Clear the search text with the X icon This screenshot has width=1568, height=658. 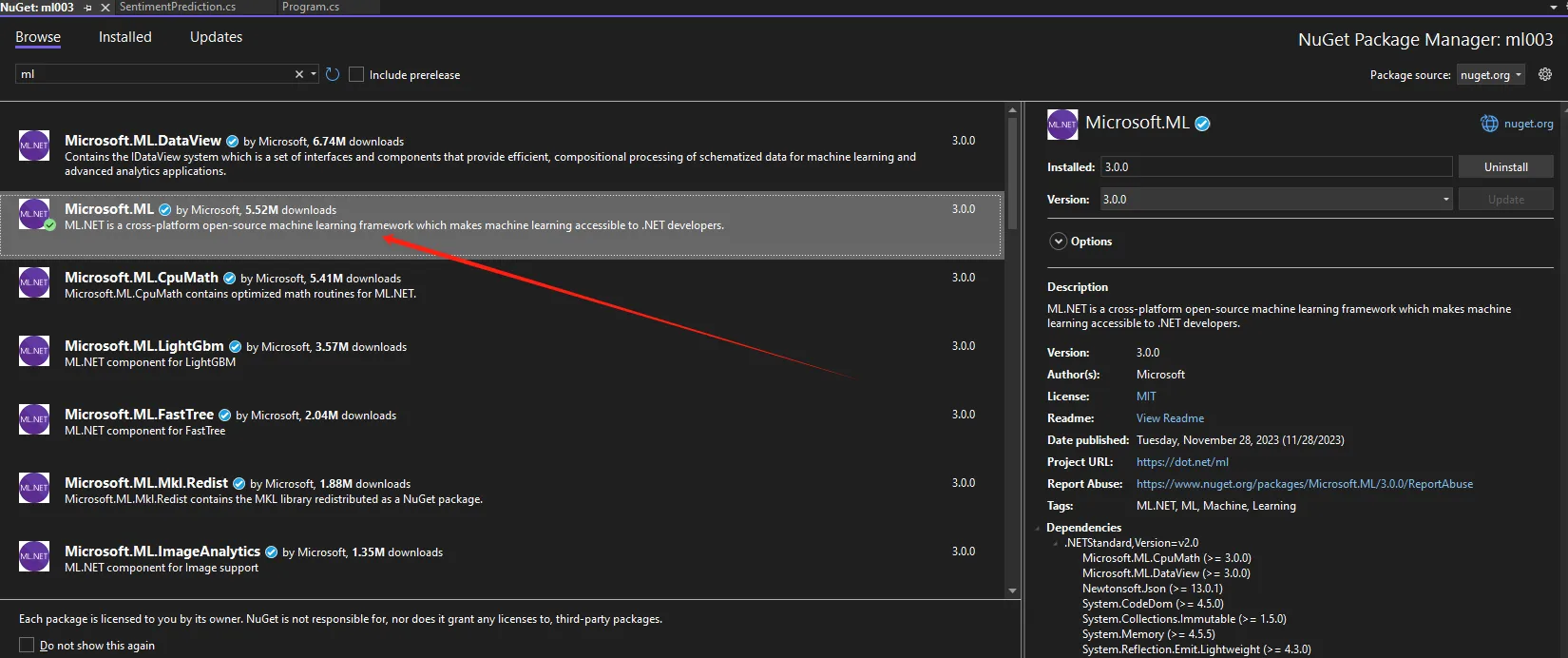299,74
